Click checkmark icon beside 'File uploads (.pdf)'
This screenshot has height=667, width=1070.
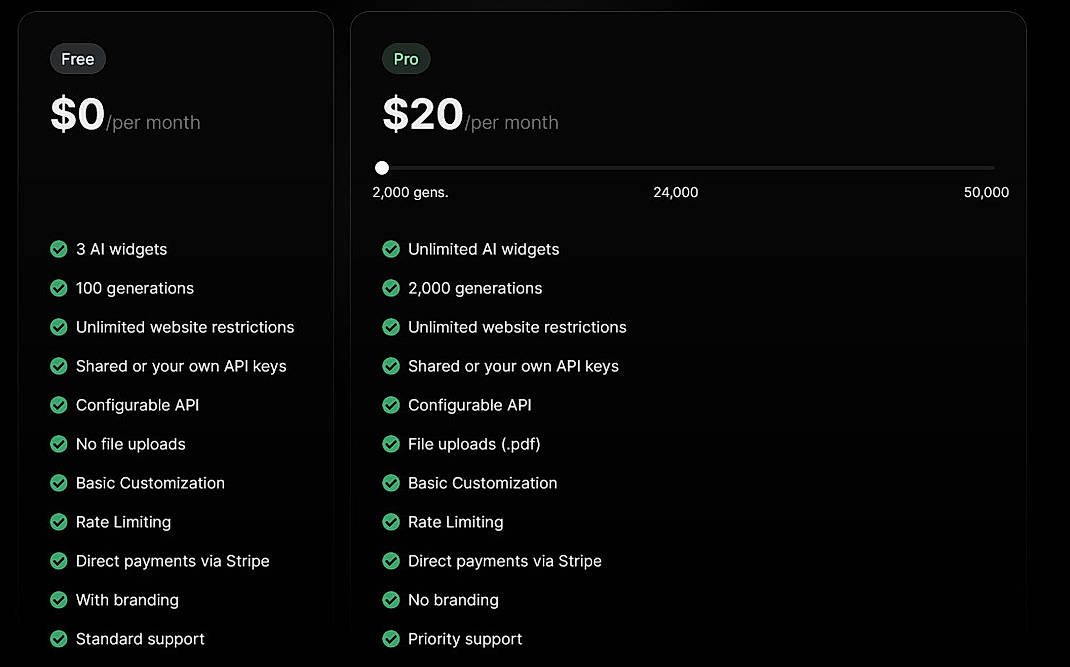point(391,444)
